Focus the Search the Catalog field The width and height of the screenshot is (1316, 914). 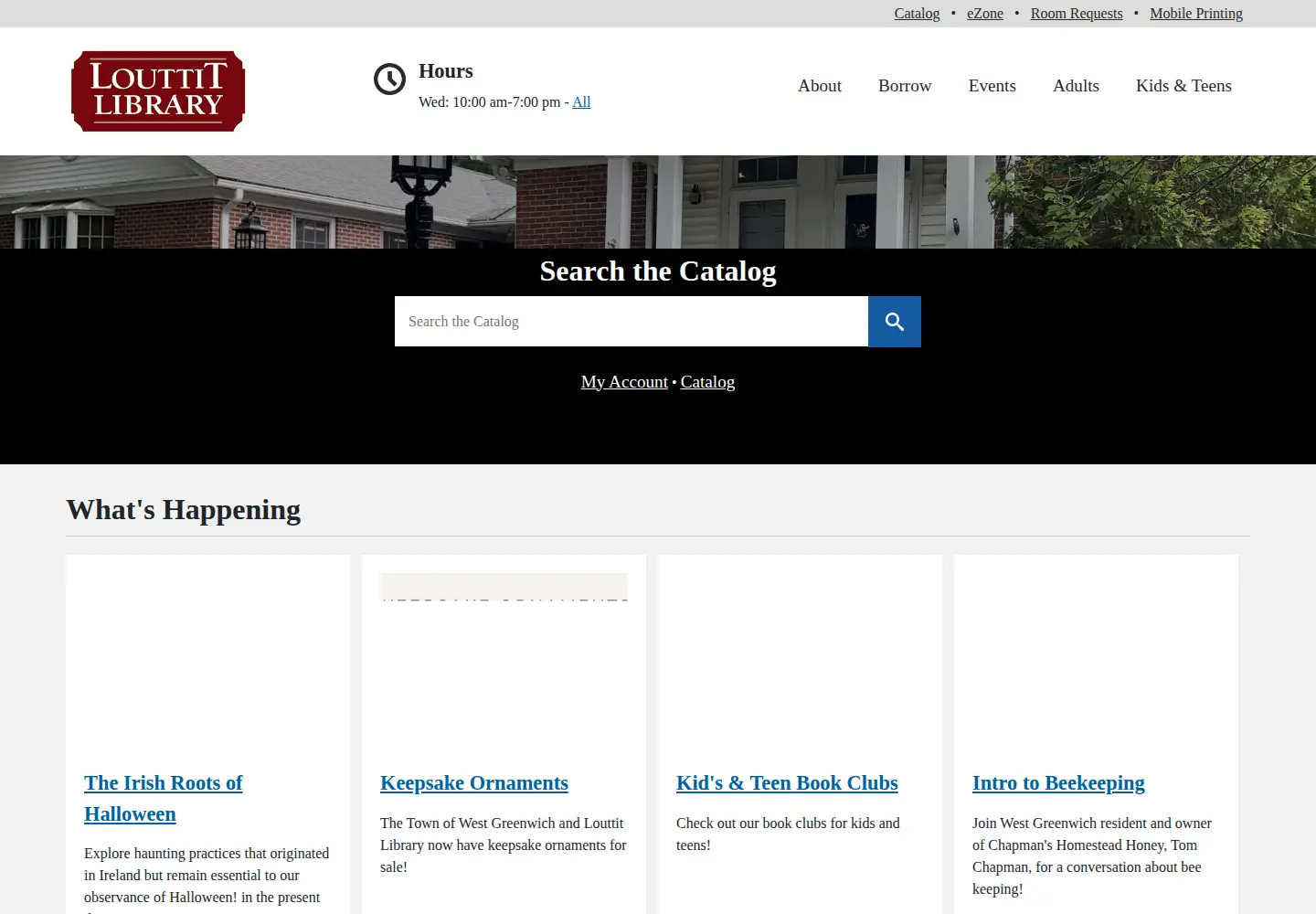(x=631, y=322)
